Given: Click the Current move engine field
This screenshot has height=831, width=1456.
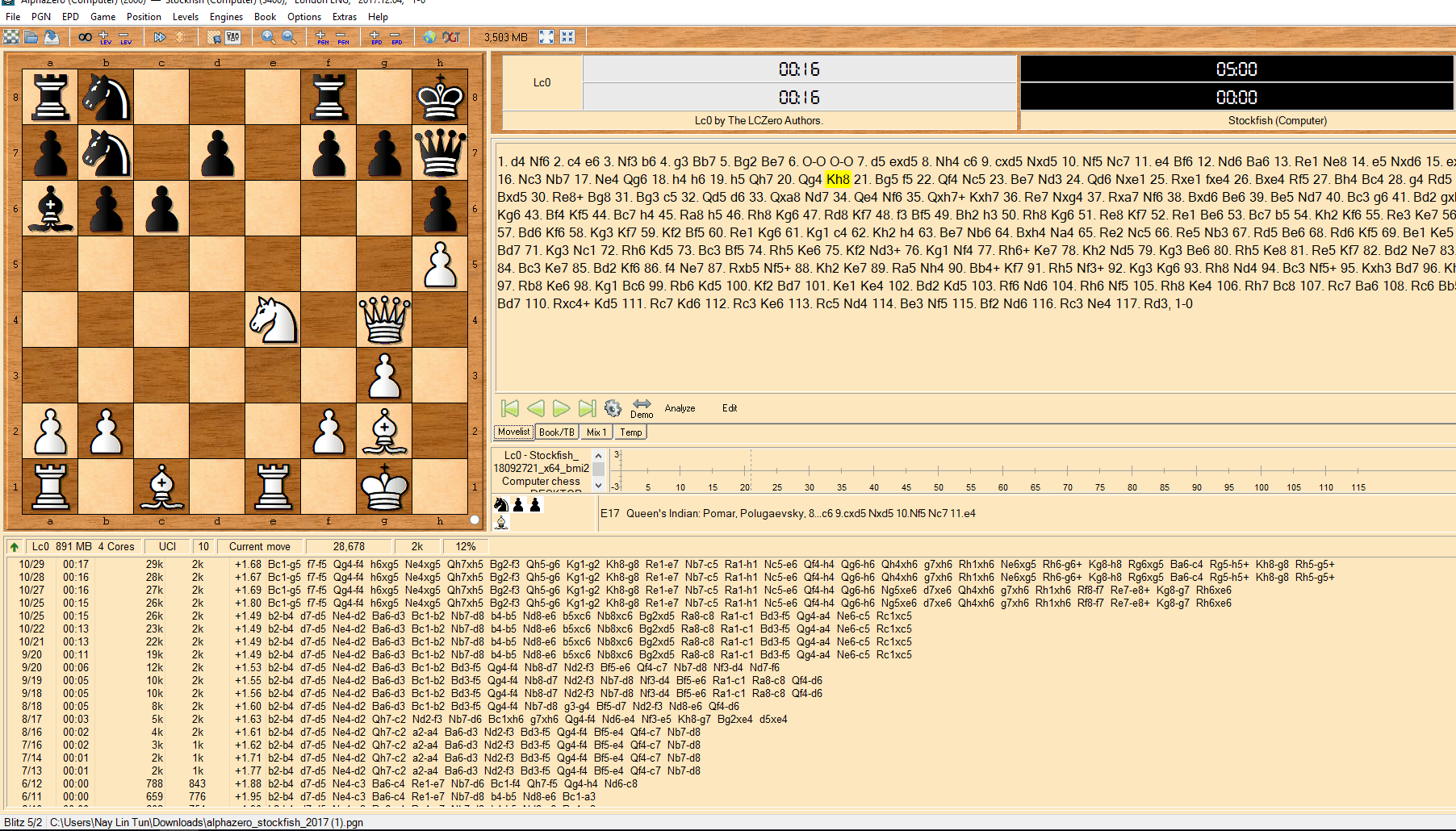Looking at the screenshot, I should click(260, 547).
